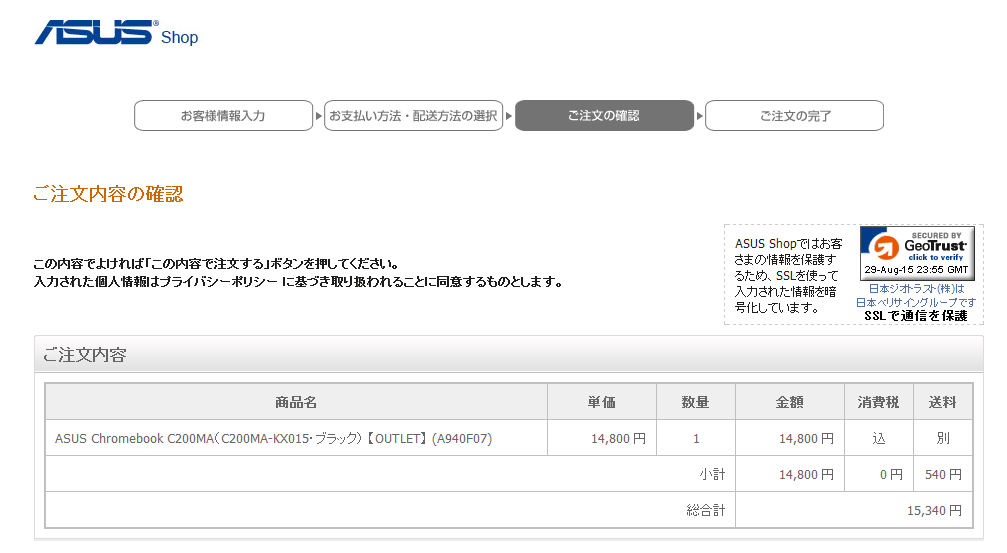
Task: Click the ASUS Shop logo
Action: click(116, 33)
